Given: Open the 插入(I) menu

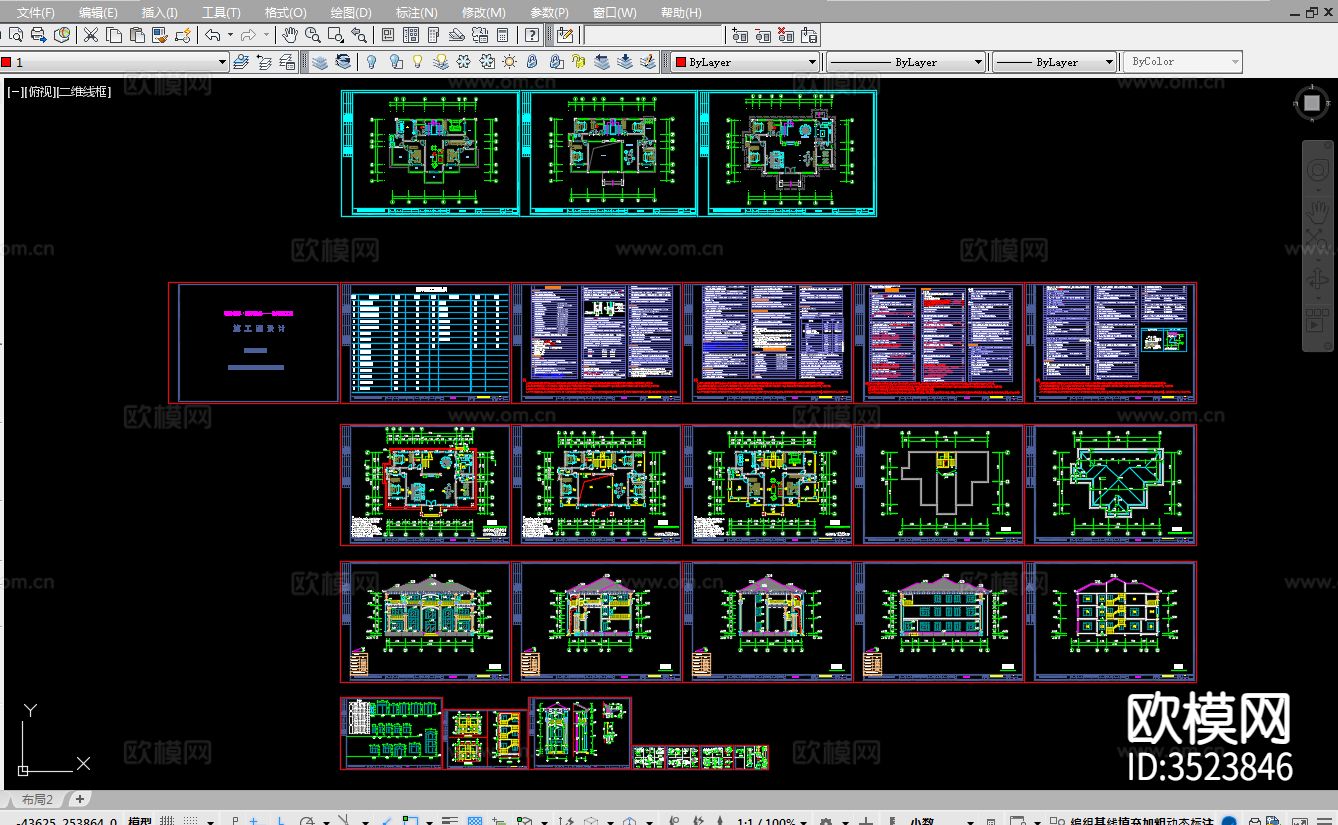Looking at the screenshot, I should (x=160, y=12).
